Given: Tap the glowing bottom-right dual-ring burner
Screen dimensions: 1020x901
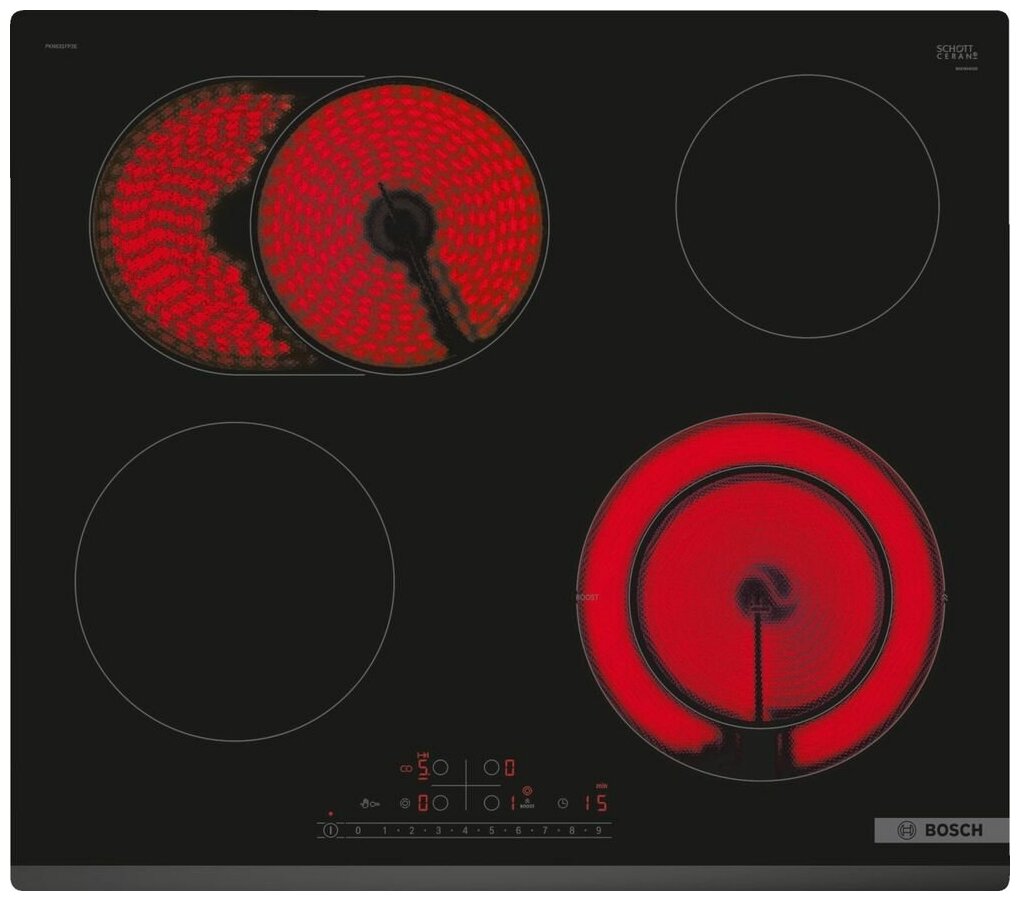Looking at the screenshot, I should click(760, 597).
